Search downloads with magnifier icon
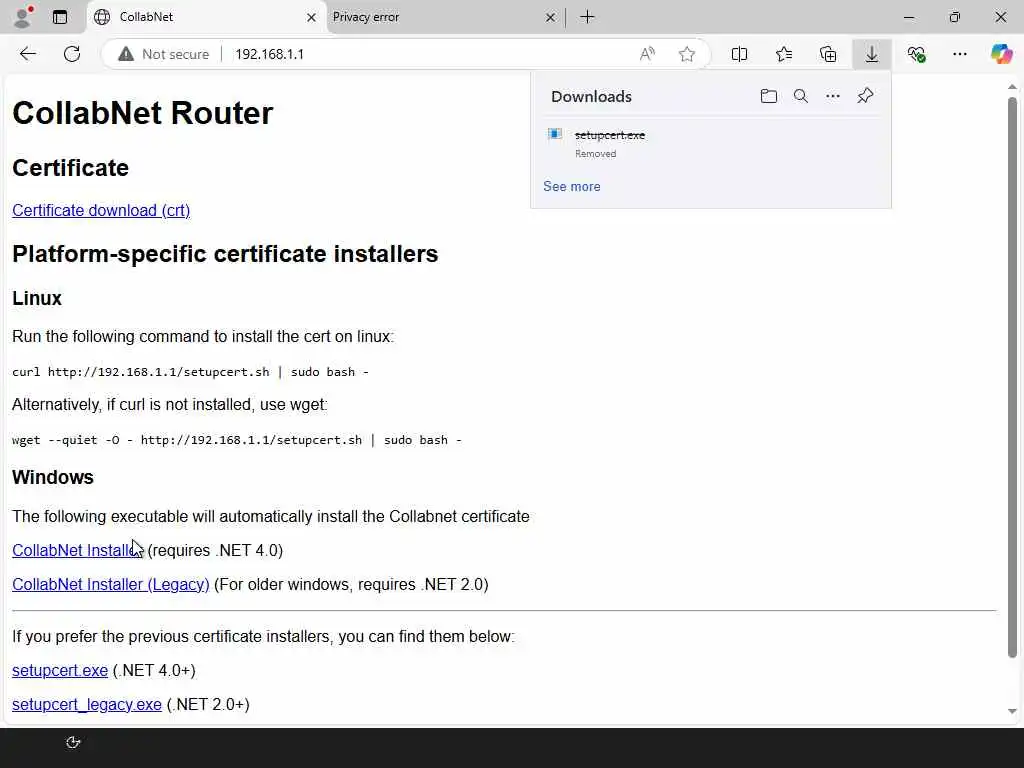The height and width of the screenshot is (768, 1024). (x=801, y=97)
